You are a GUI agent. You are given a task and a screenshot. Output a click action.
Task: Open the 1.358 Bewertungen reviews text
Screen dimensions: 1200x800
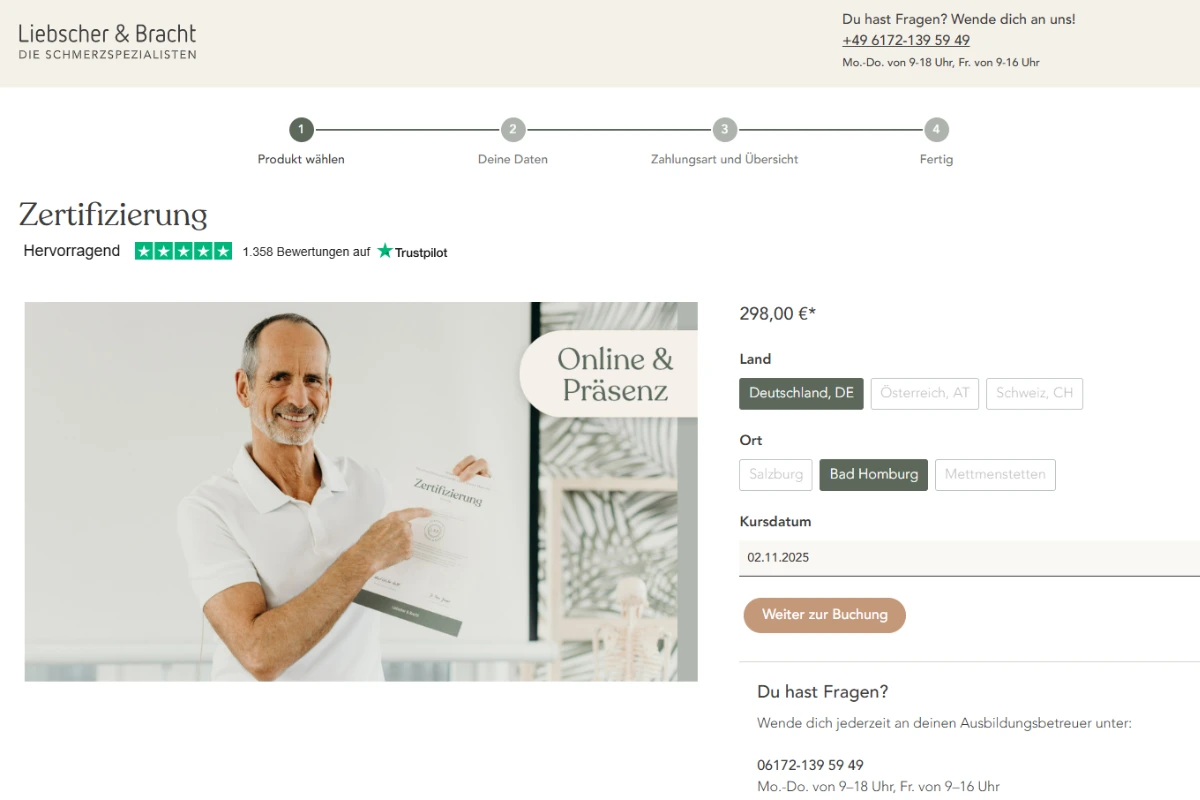coord(306,252)
